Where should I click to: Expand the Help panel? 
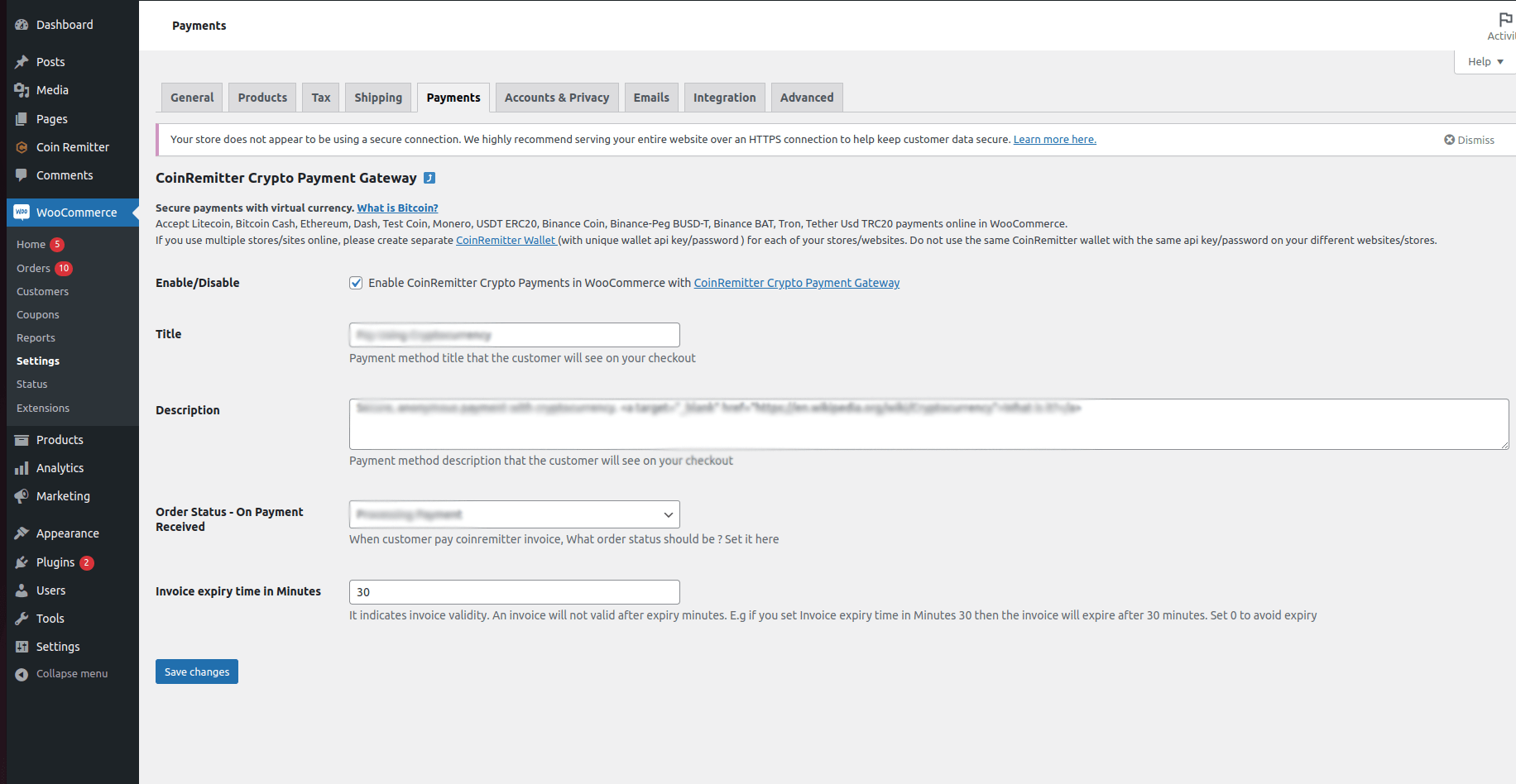coord(1484,60)
